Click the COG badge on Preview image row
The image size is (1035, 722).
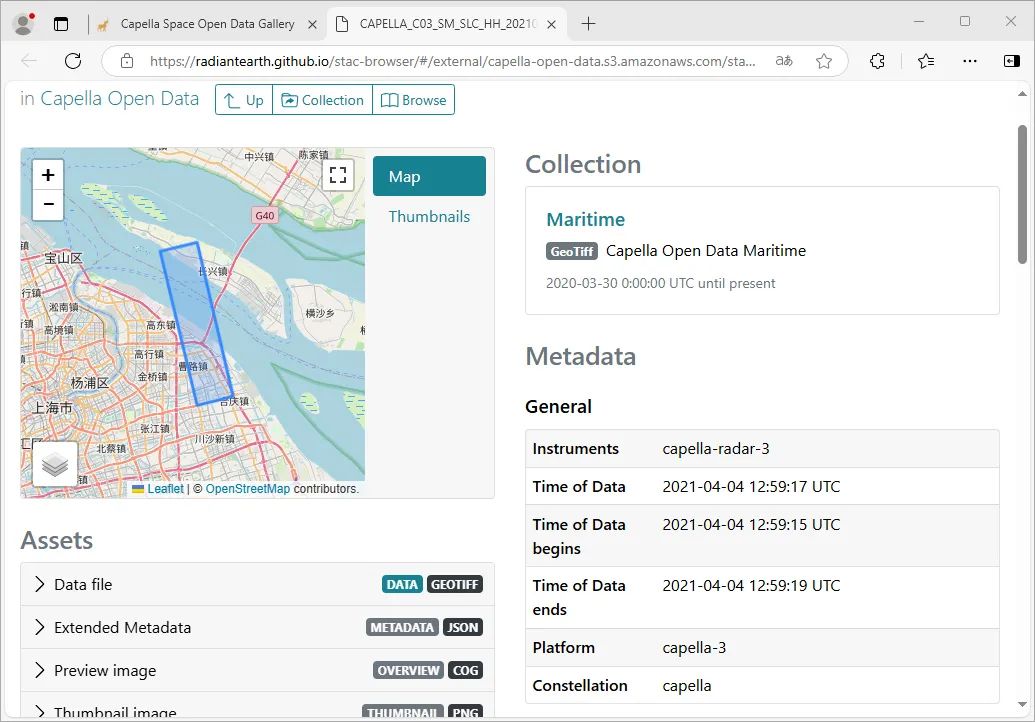[465, 671]
